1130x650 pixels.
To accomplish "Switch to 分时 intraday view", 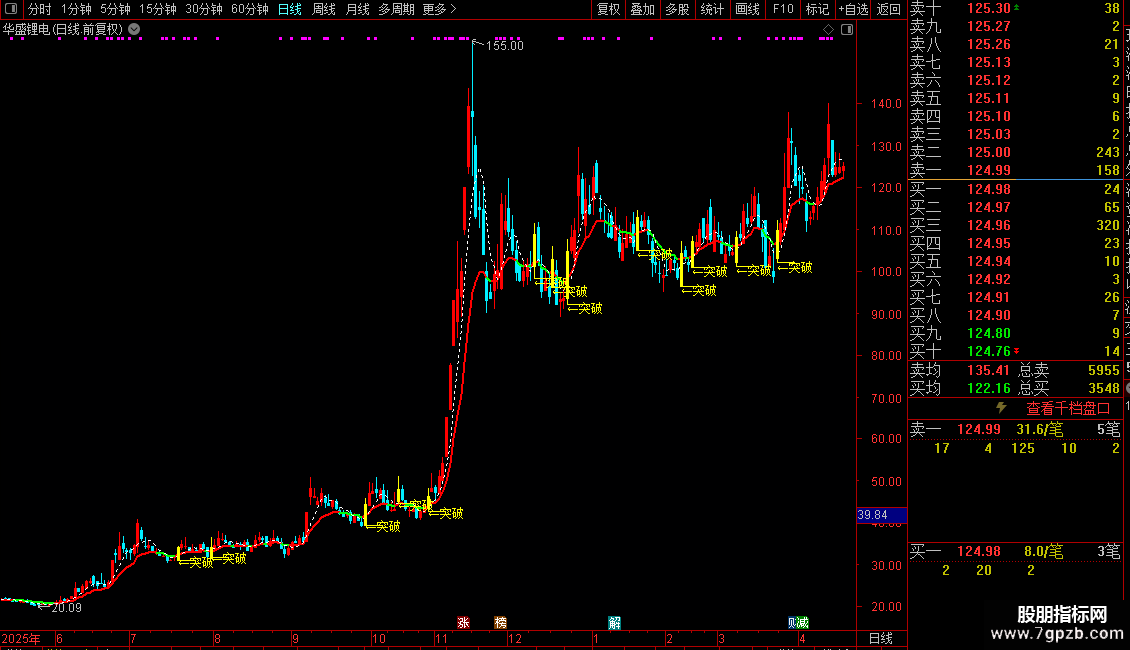I will 40,9.
